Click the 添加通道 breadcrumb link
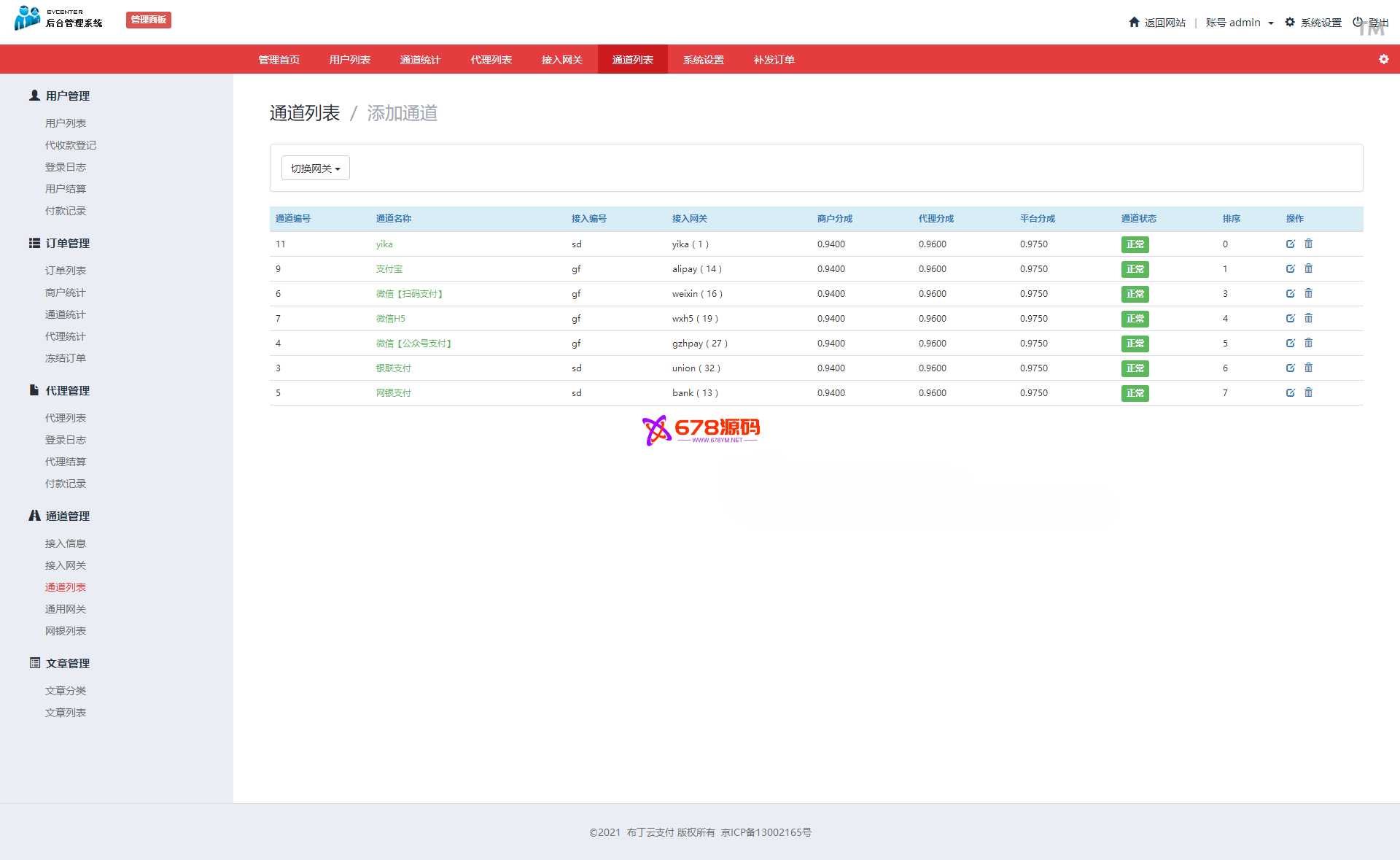The width and height of the screenshot is (1400, 860). [402, 114]
